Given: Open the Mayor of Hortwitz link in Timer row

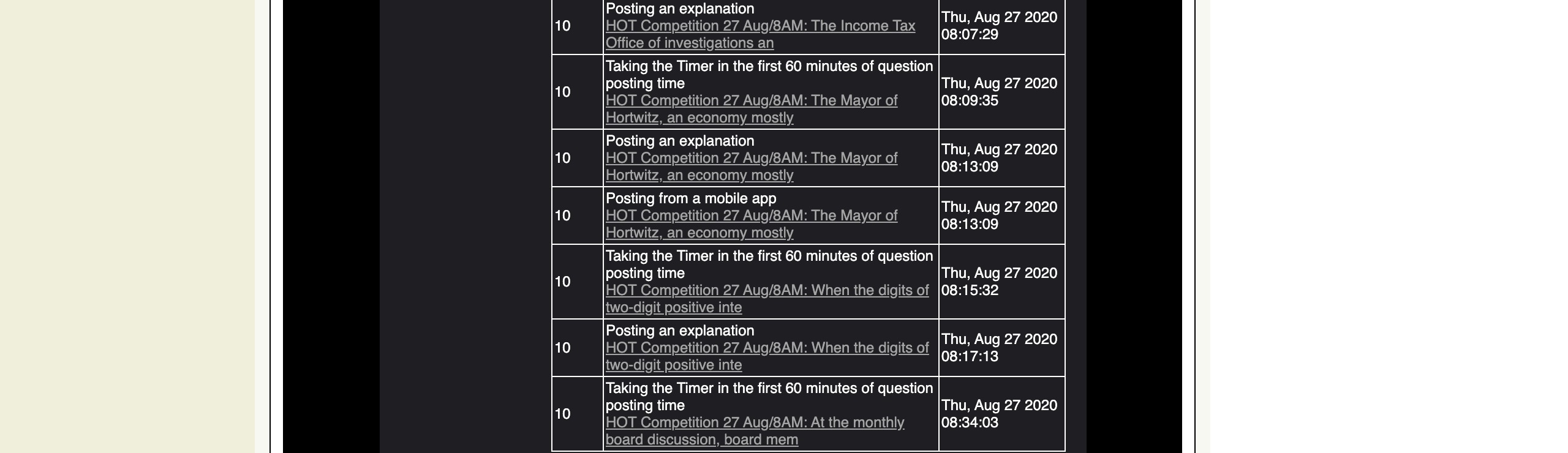Looking at the screenshot, I should pos(752,108).
